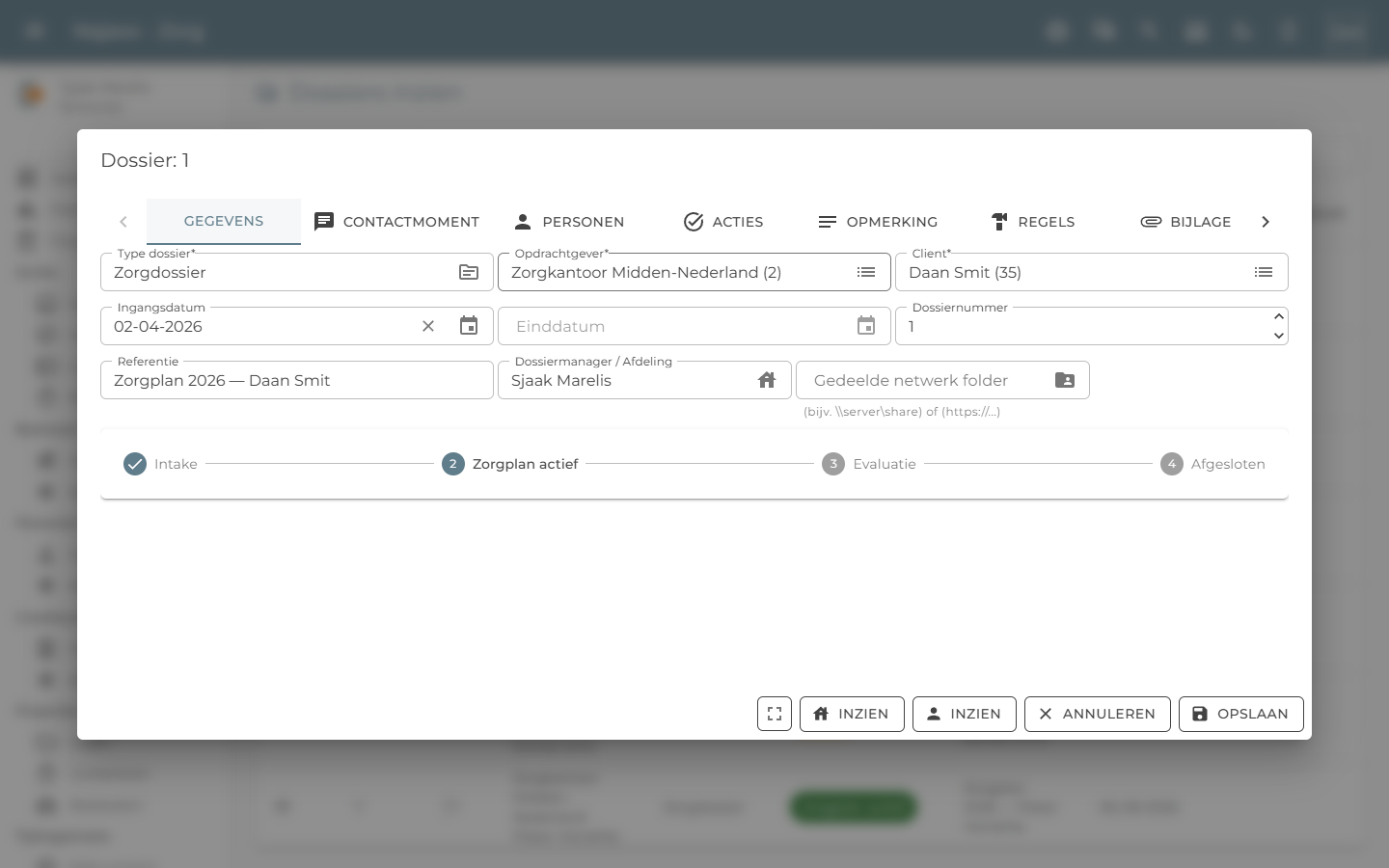Open the Client list icon
Screen dimensions: 1389x868
(x=1264, y=272)
